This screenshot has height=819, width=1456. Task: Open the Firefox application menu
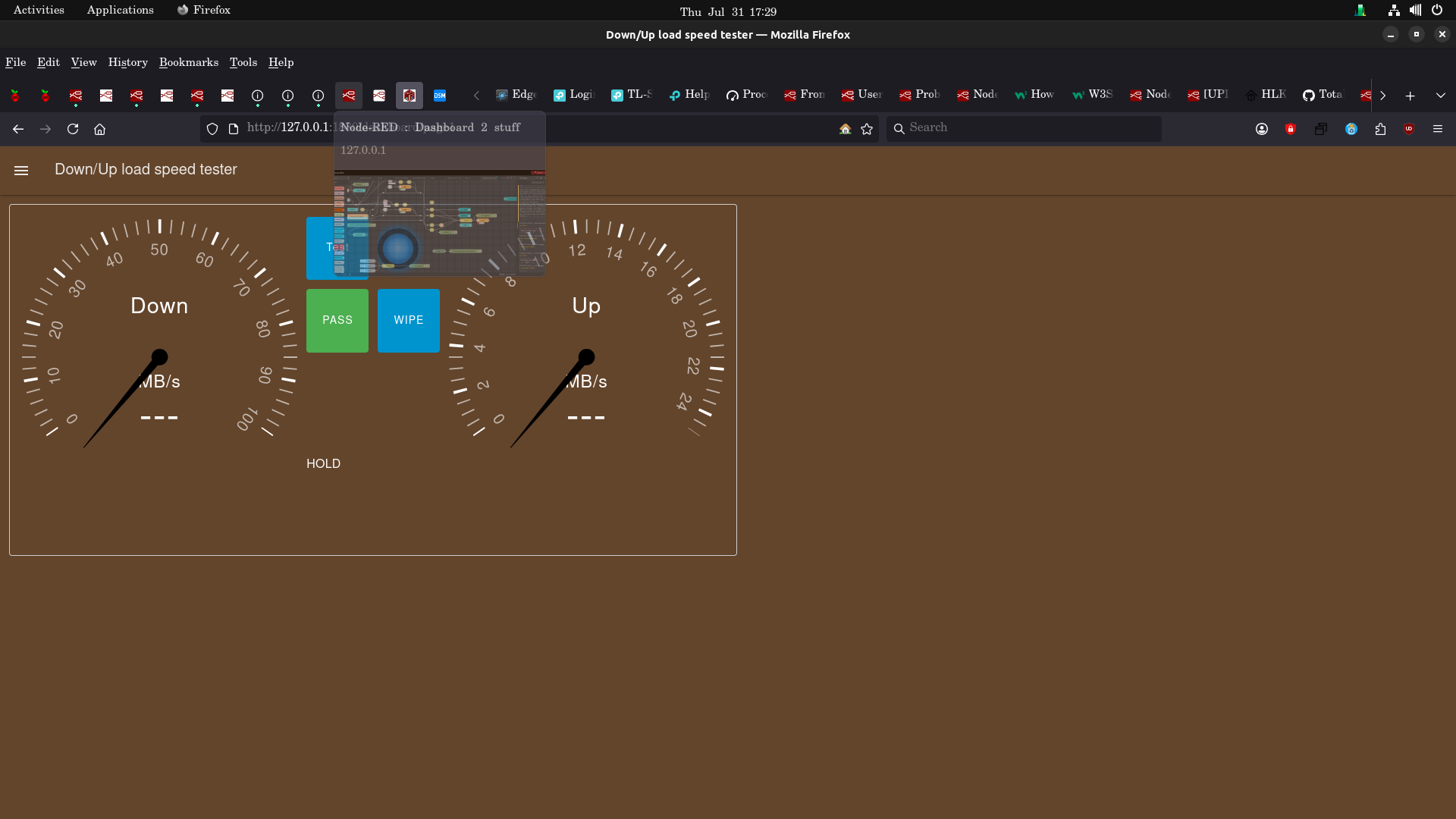pos(1438,129)
